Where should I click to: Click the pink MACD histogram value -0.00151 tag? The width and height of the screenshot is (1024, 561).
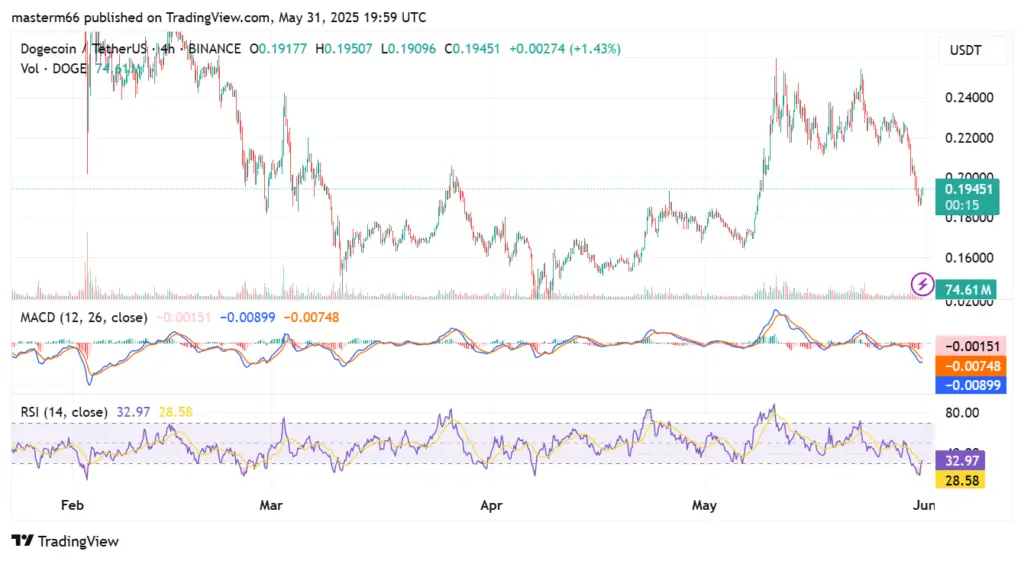coord(968,346)
